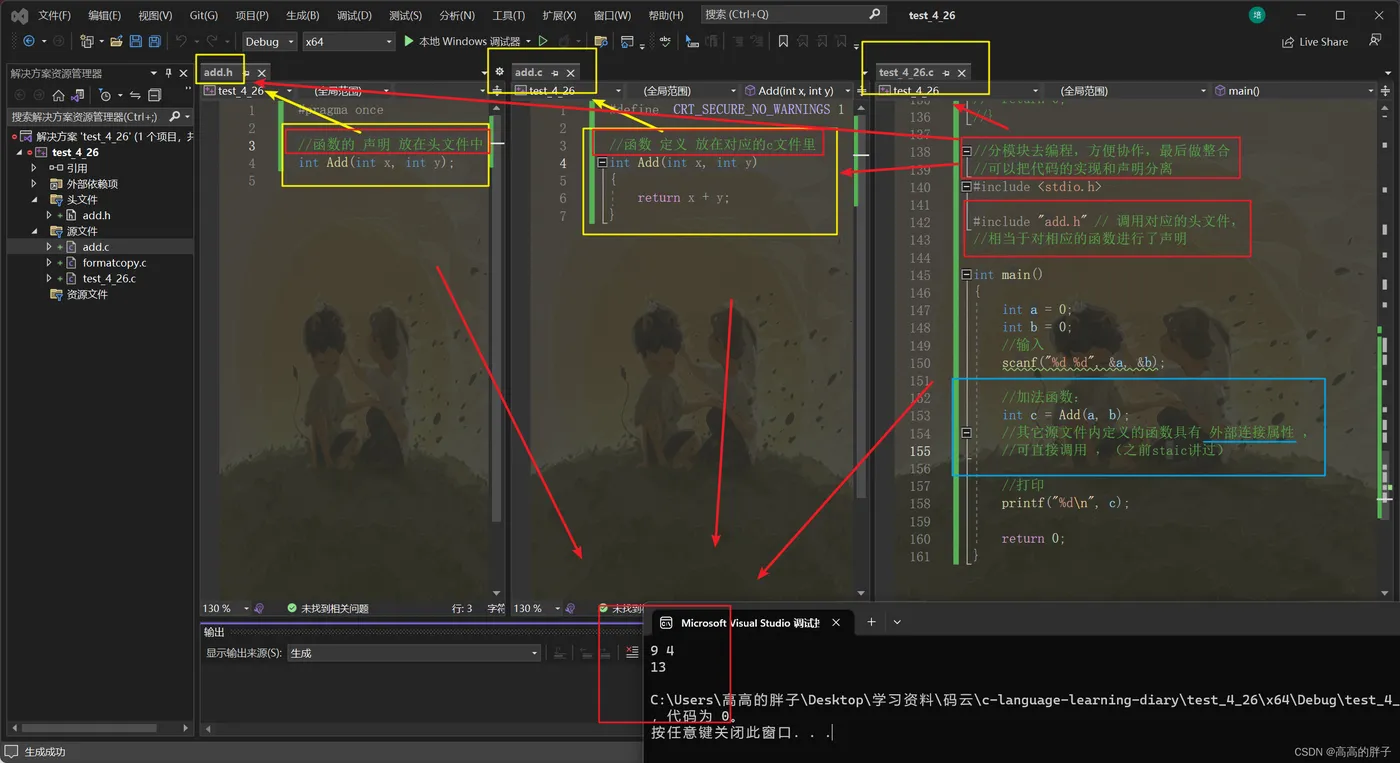Collapse the Add function fold in add.c

click(602, 163)
